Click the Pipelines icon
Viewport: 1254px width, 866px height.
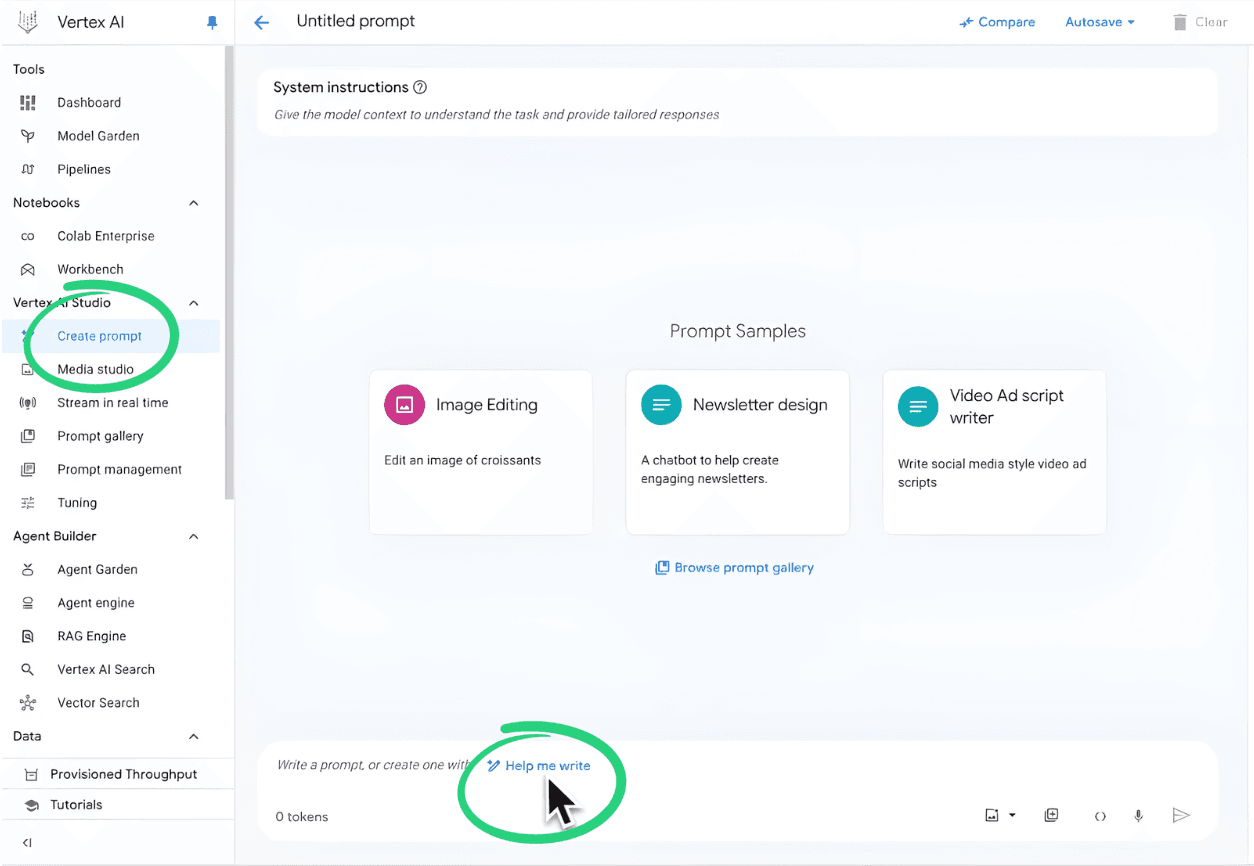click(x=28, y=169)
